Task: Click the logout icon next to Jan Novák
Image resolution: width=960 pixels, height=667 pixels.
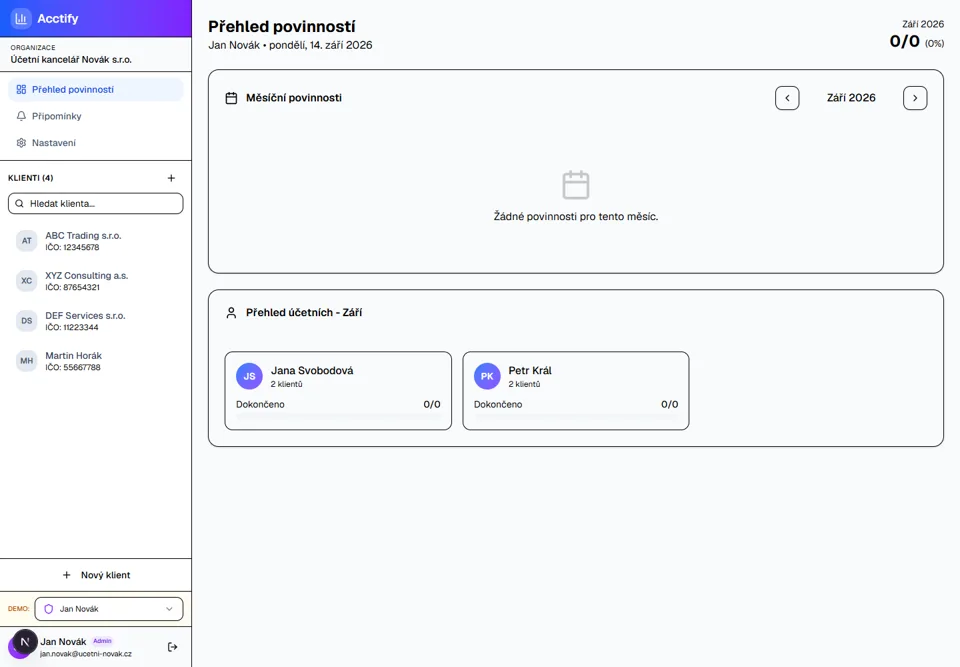Action: point(173,647)
